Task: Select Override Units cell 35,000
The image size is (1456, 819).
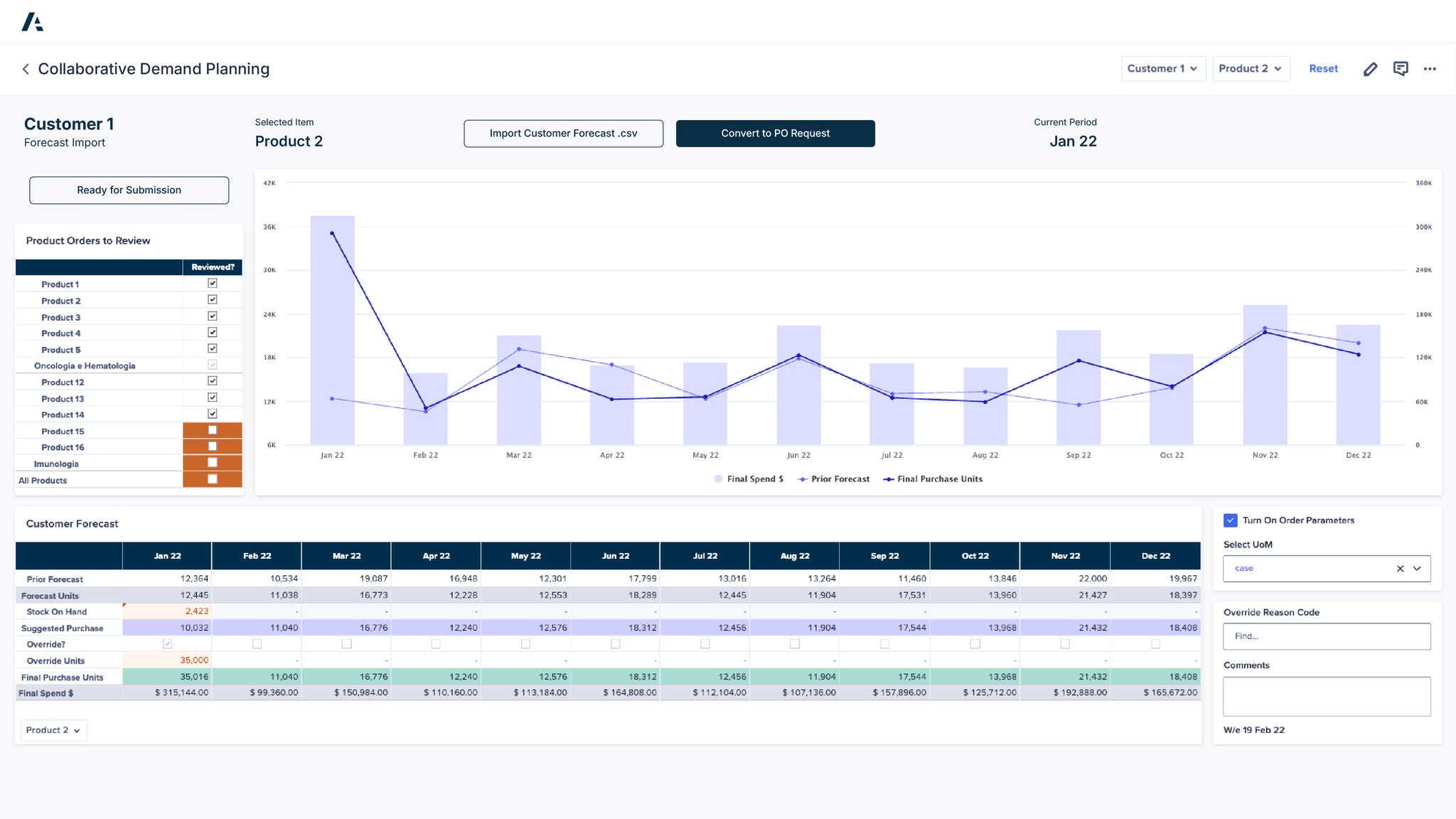Action: click(x=167, y=660)
